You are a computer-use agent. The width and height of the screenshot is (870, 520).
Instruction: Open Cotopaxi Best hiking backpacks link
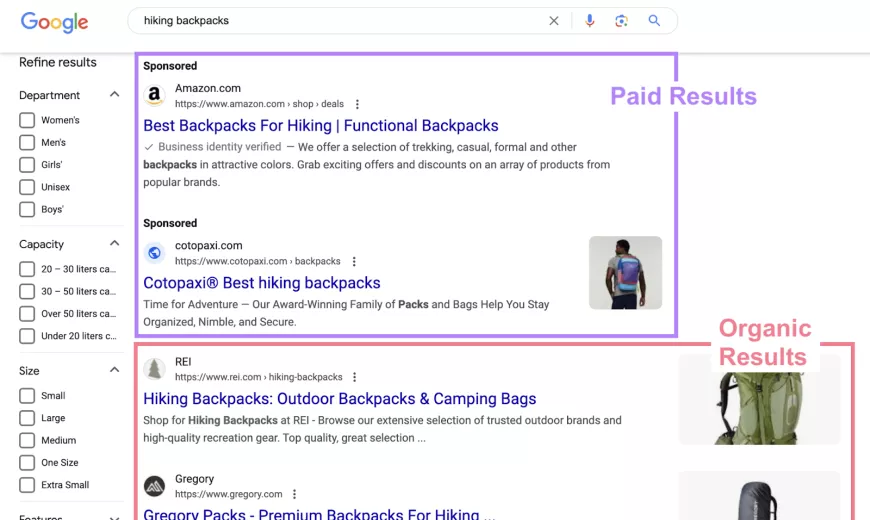point(262,283)
